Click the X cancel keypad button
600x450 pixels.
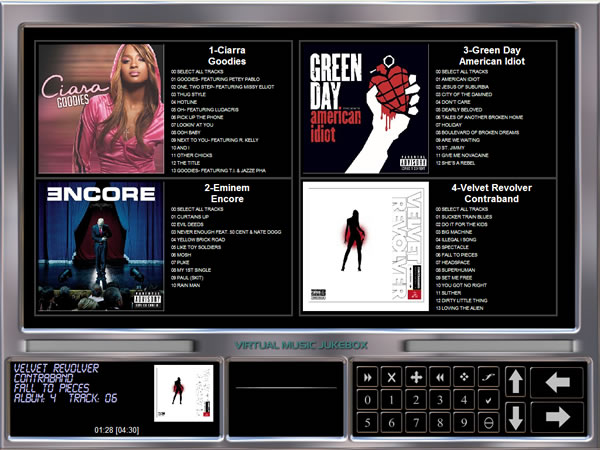(391, 377)
